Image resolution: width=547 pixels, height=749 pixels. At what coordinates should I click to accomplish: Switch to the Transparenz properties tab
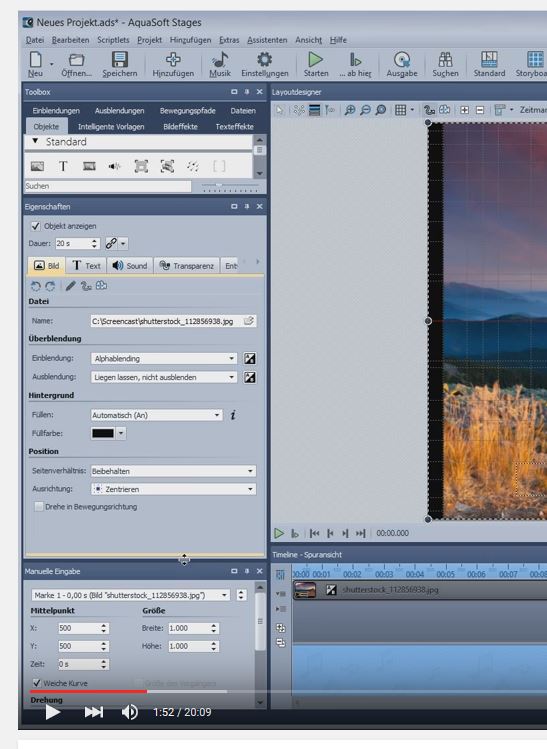pyautogui.click(x=187, y=266)
